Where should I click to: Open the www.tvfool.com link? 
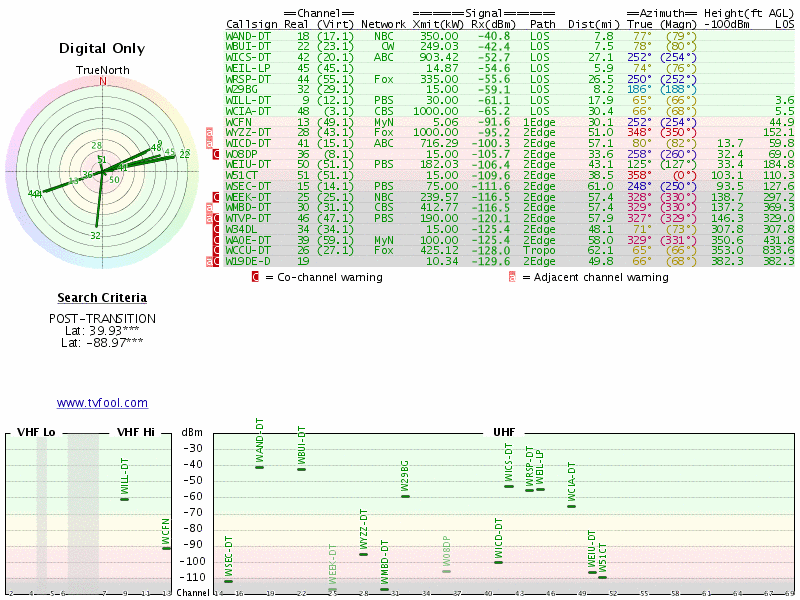coord(102,403)
